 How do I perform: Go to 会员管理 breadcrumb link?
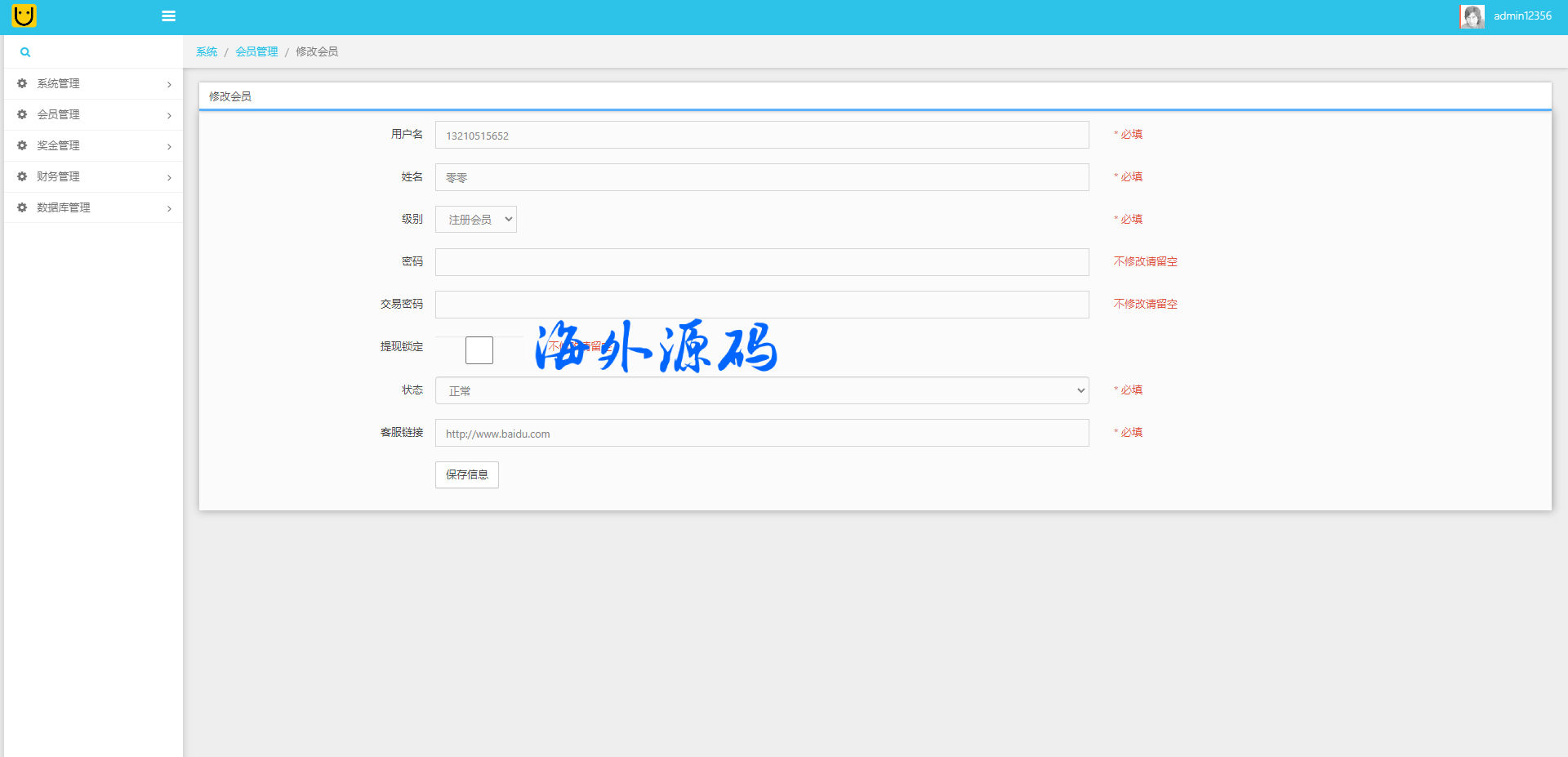(256, 51)
